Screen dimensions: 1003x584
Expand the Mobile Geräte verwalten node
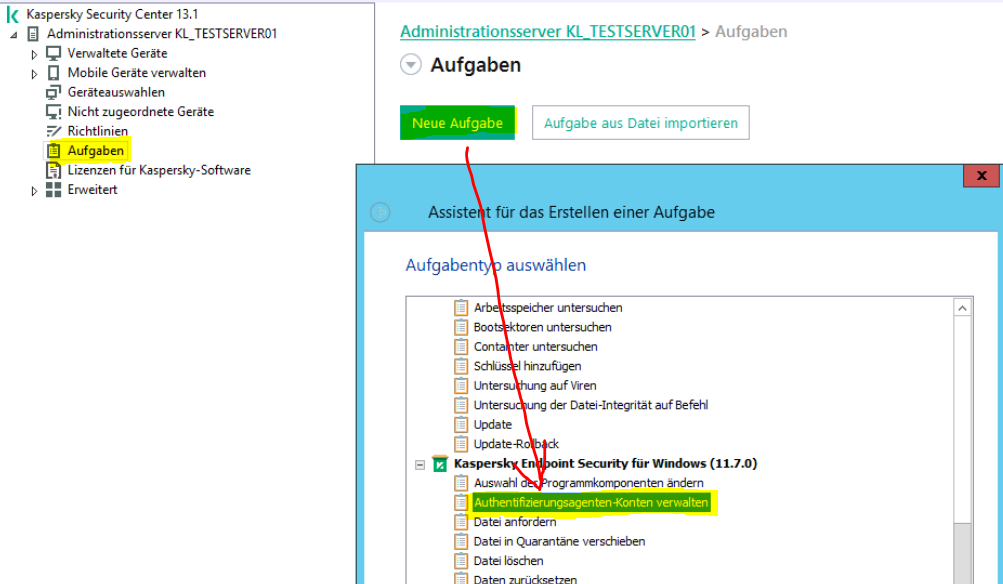pos(34,74)
